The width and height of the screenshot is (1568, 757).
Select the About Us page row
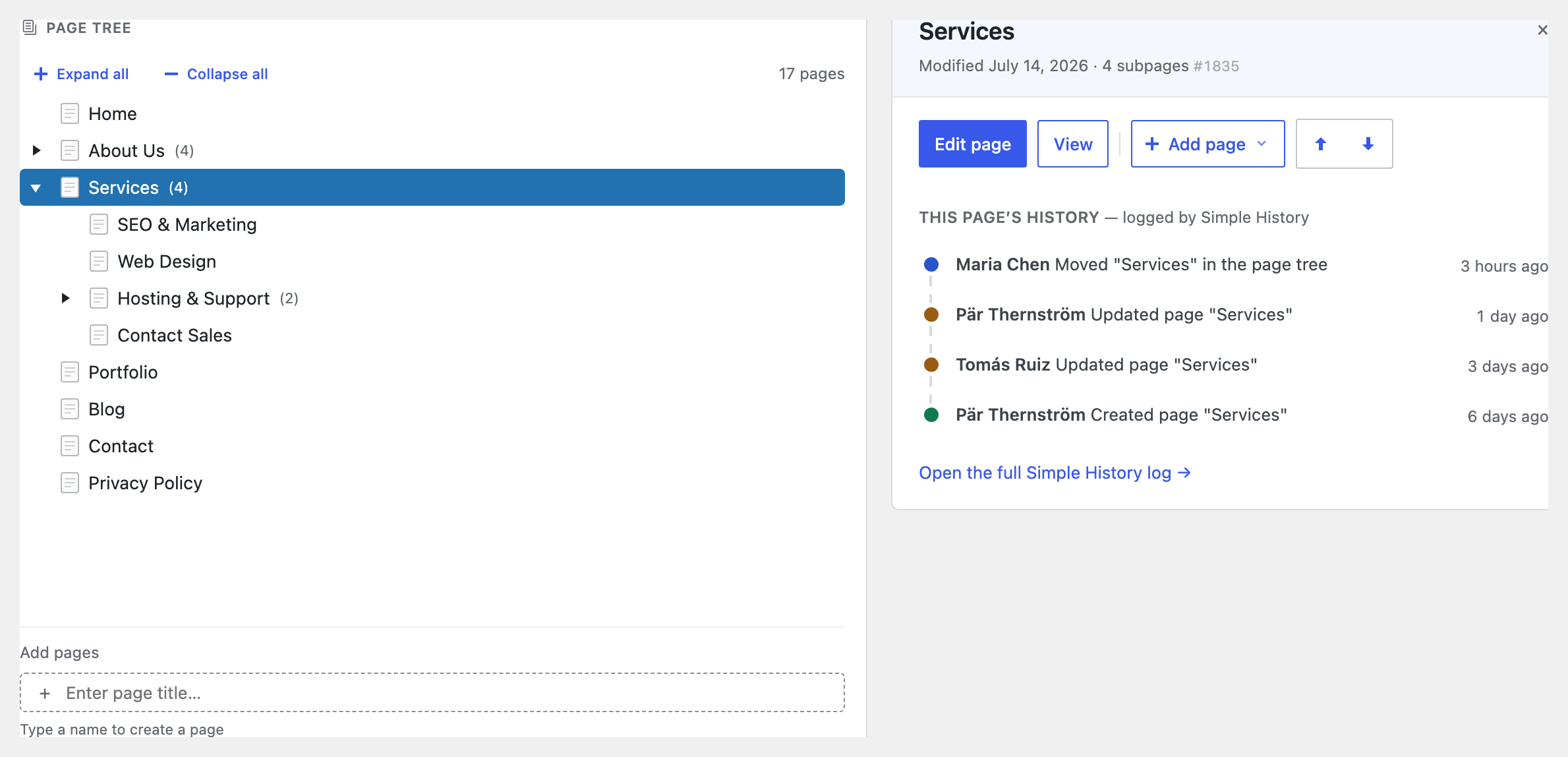[432, 150]
